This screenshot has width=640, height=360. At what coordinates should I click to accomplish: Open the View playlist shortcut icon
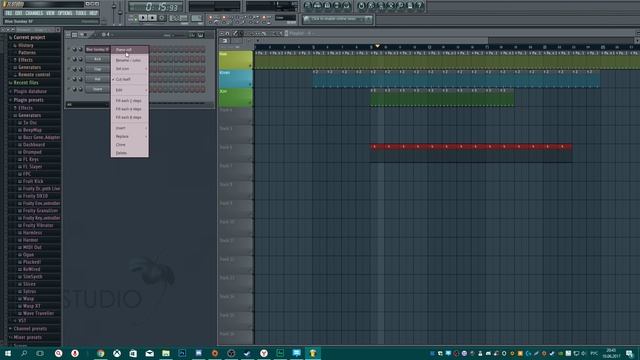pos(308,5)
